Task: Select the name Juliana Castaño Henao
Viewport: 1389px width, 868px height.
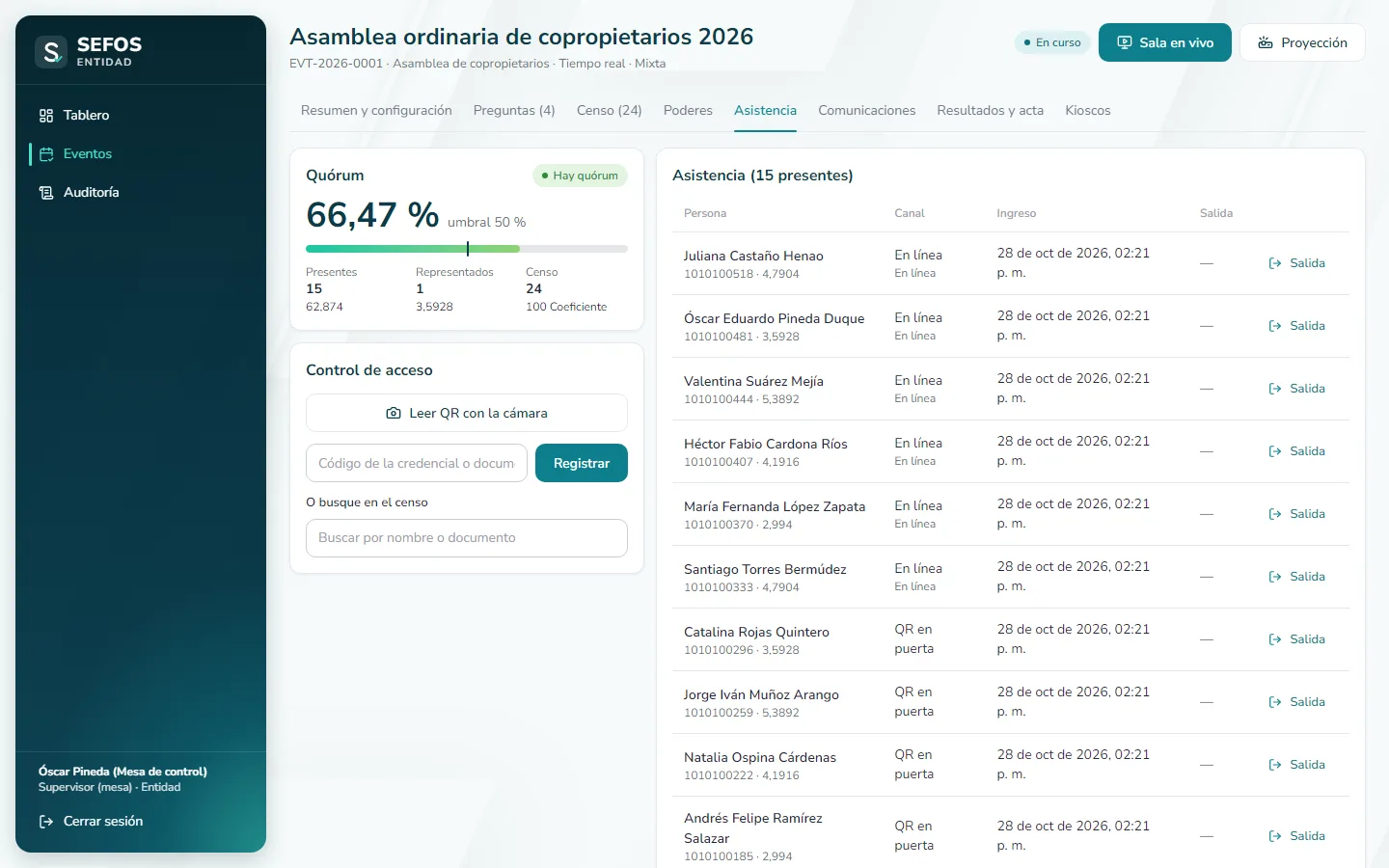Action: 753,256
